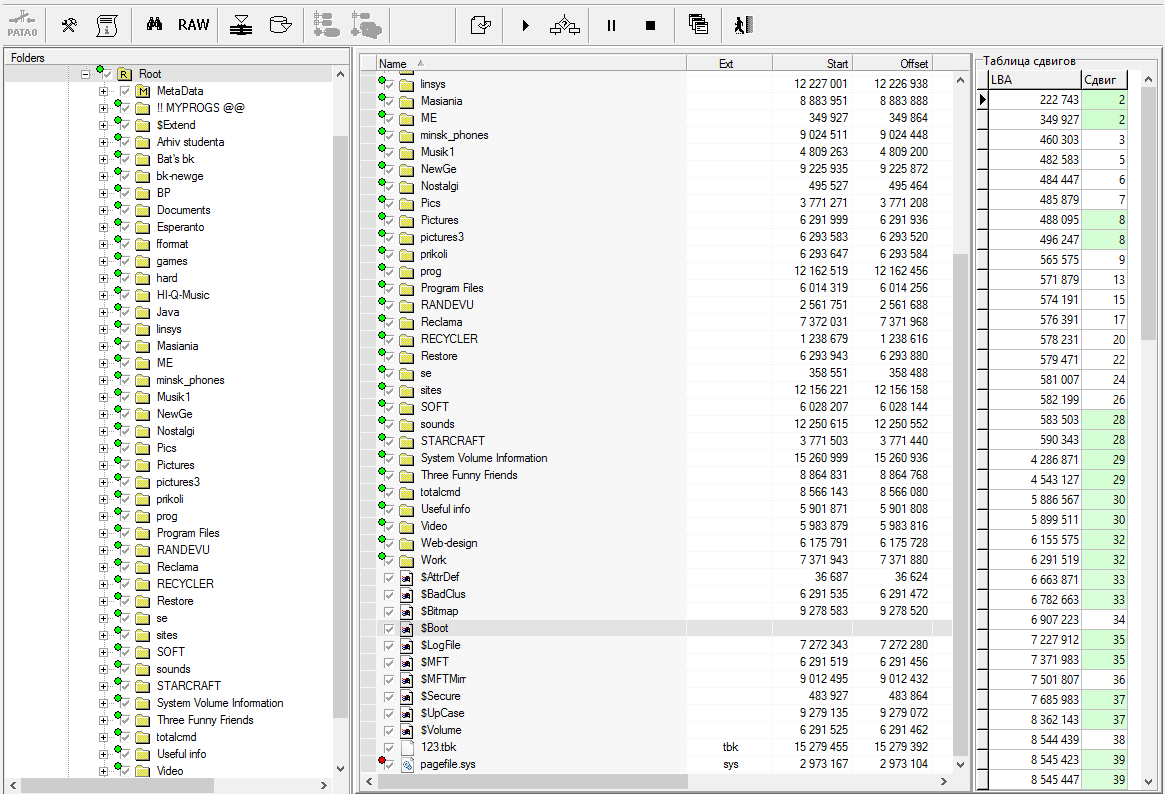Toggle checkbox for $Volume row

coord(389,730)
